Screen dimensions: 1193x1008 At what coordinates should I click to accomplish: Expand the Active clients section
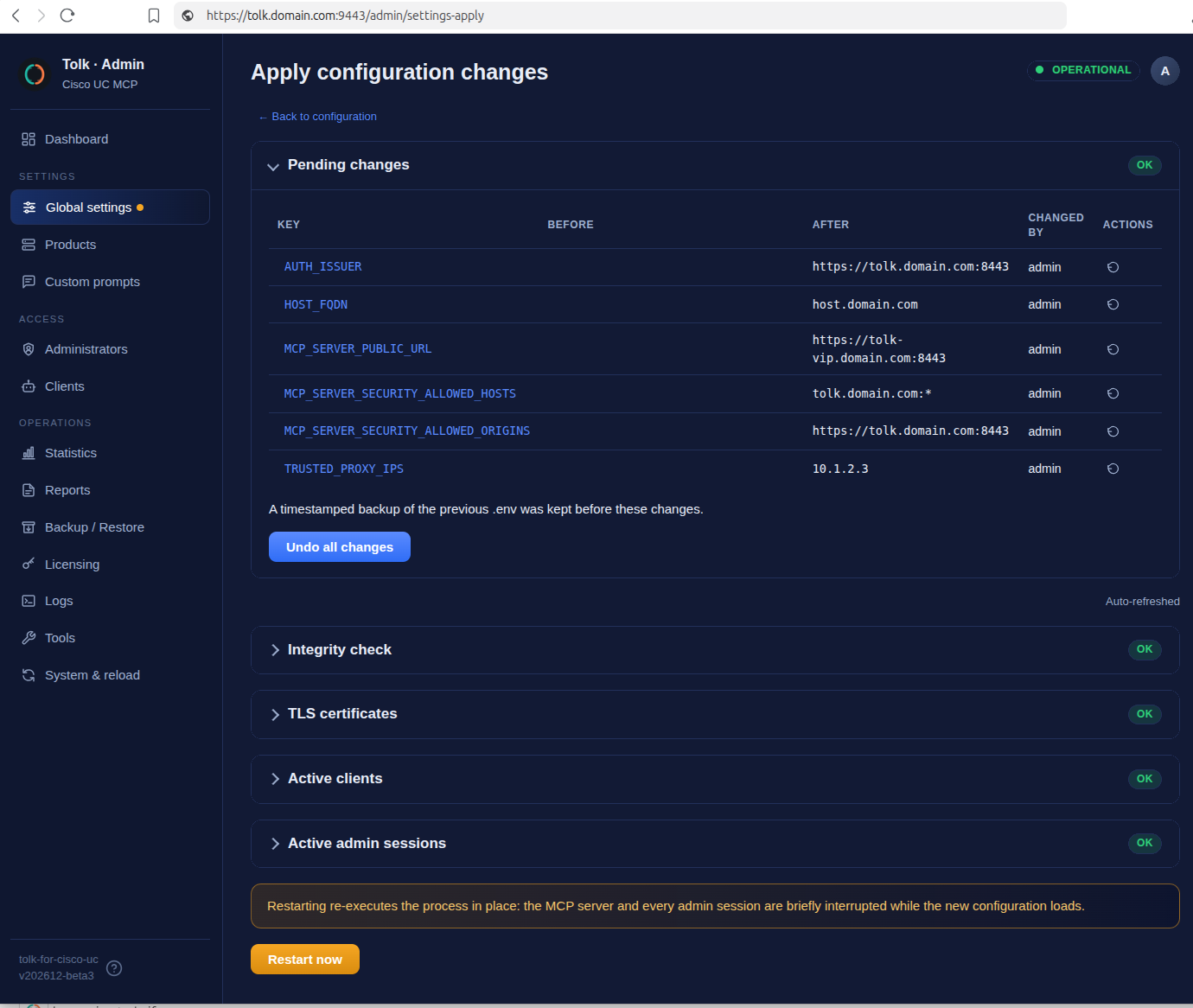[x=275, y=779]
